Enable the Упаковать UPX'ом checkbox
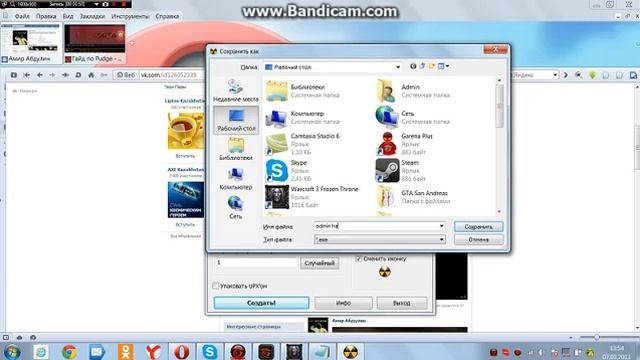 pyautogui.click(x=216, y=286)
